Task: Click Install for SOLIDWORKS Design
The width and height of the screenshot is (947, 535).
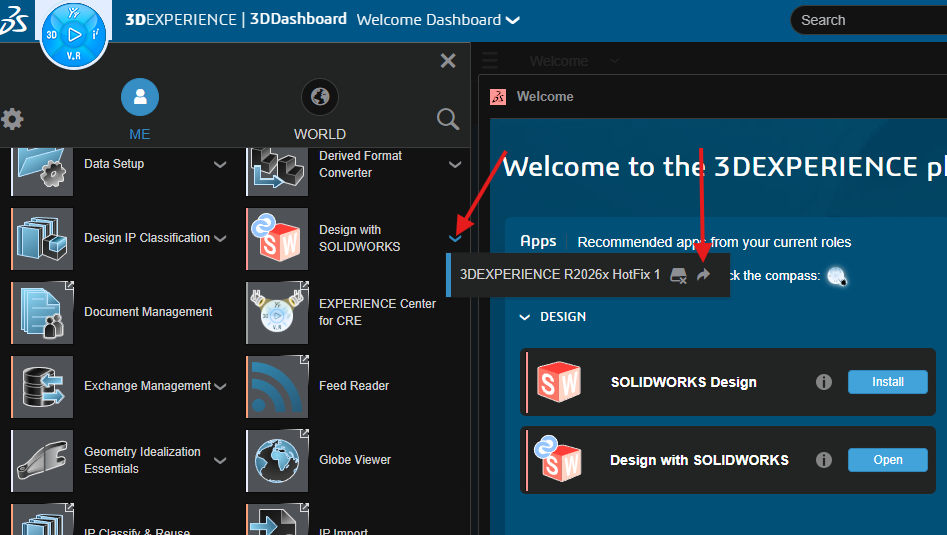Action: (887, 382)
